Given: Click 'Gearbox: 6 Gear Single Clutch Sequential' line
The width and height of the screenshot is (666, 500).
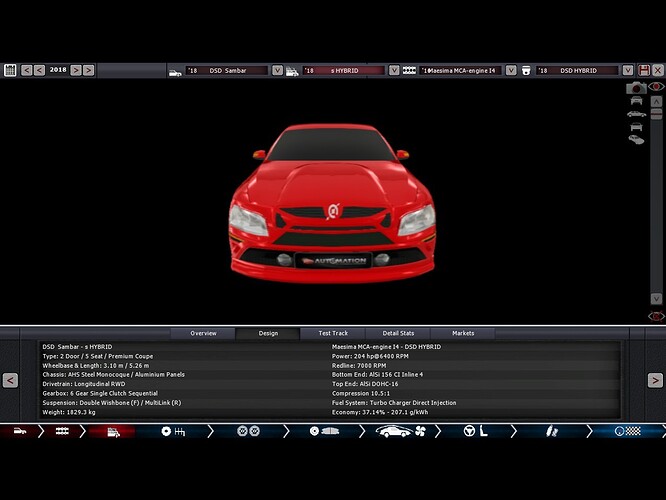Looking at the screenshot, I should [x=100, y=393].
